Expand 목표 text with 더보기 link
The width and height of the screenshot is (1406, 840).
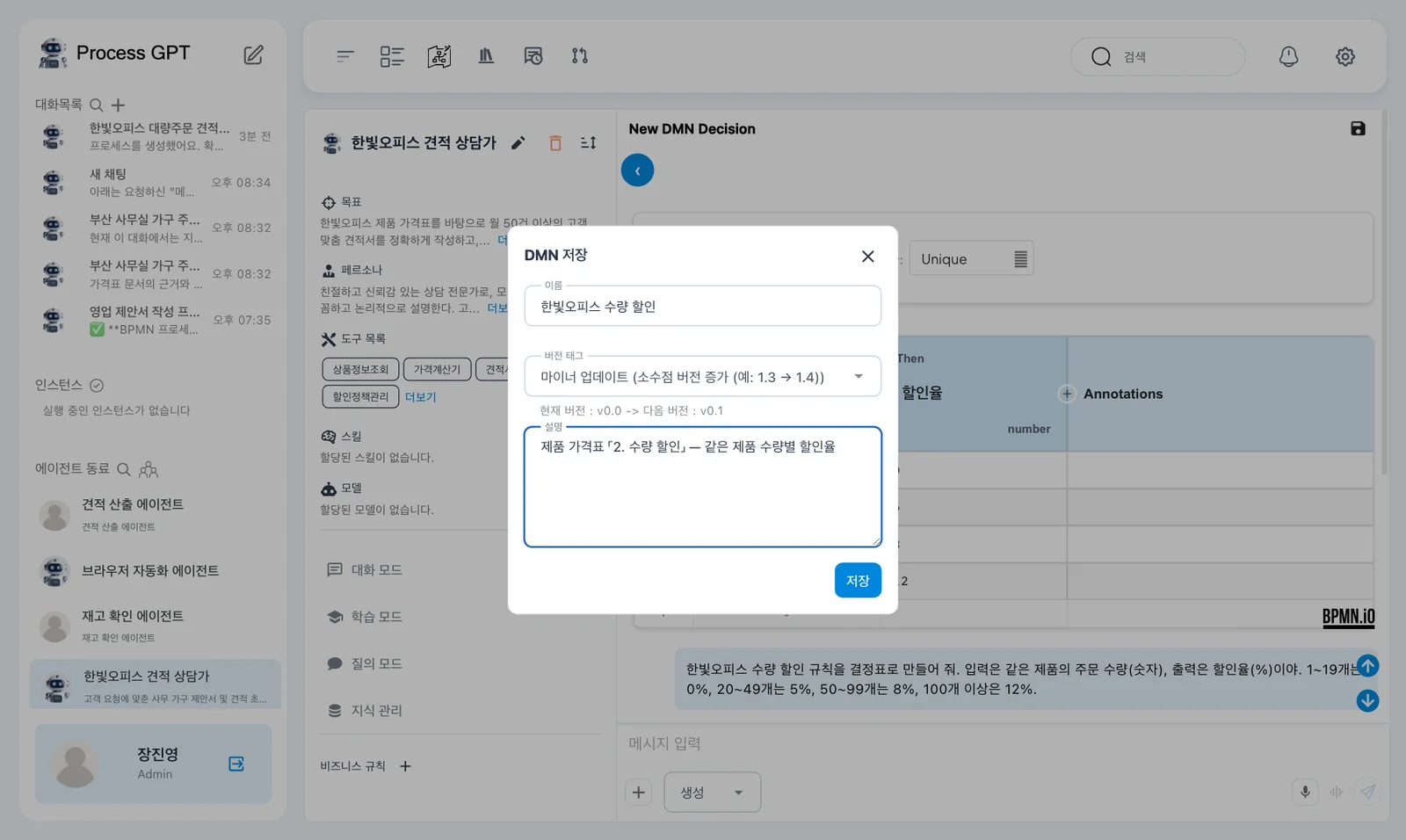coord(503,240)
